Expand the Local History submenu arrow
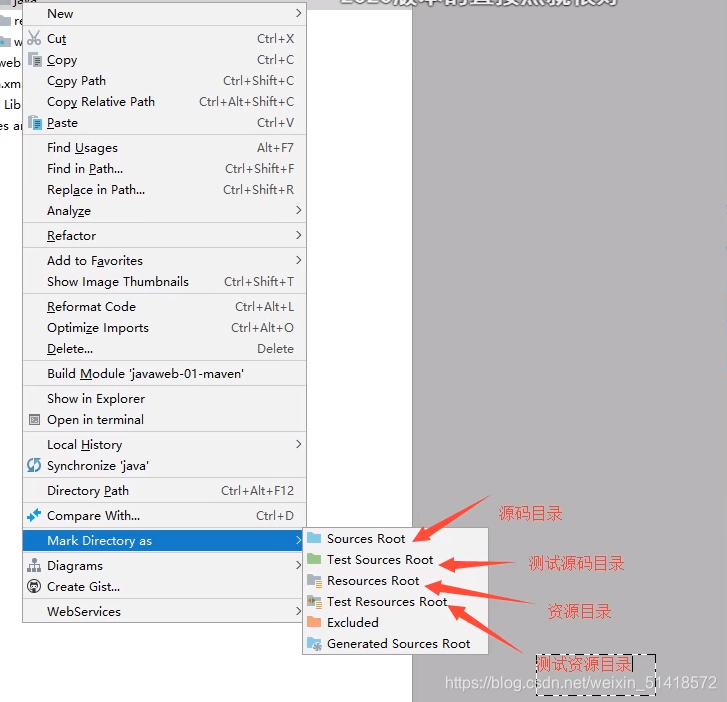This screenshot has width=727, height=702. click(x=299, y=444)
